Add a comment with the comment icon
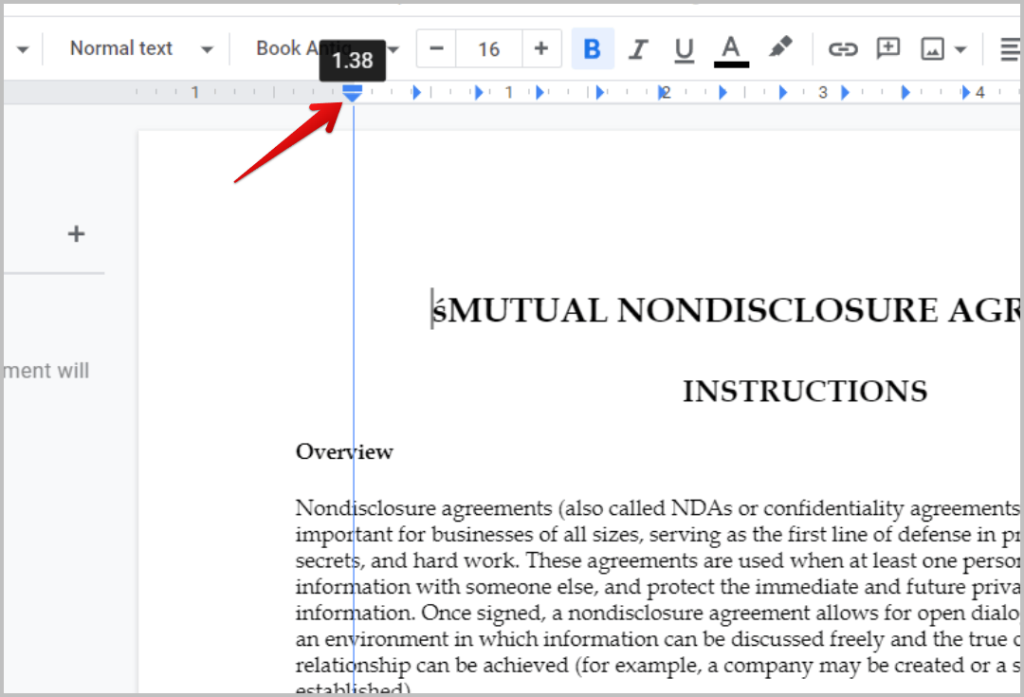 tap(888, 48)
